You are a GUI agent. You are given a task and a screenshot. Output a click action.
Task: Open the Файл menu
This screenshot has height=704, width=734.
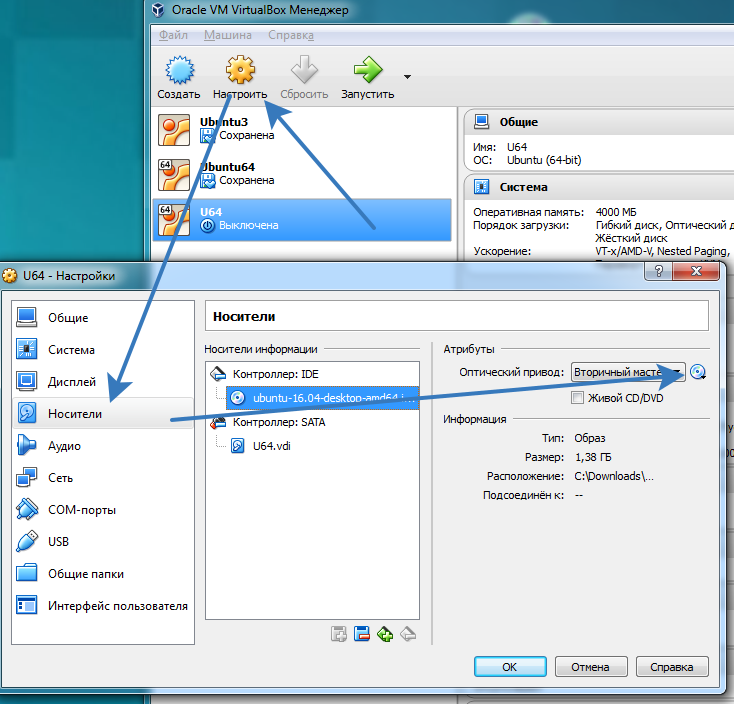click(x=172, y=35)
